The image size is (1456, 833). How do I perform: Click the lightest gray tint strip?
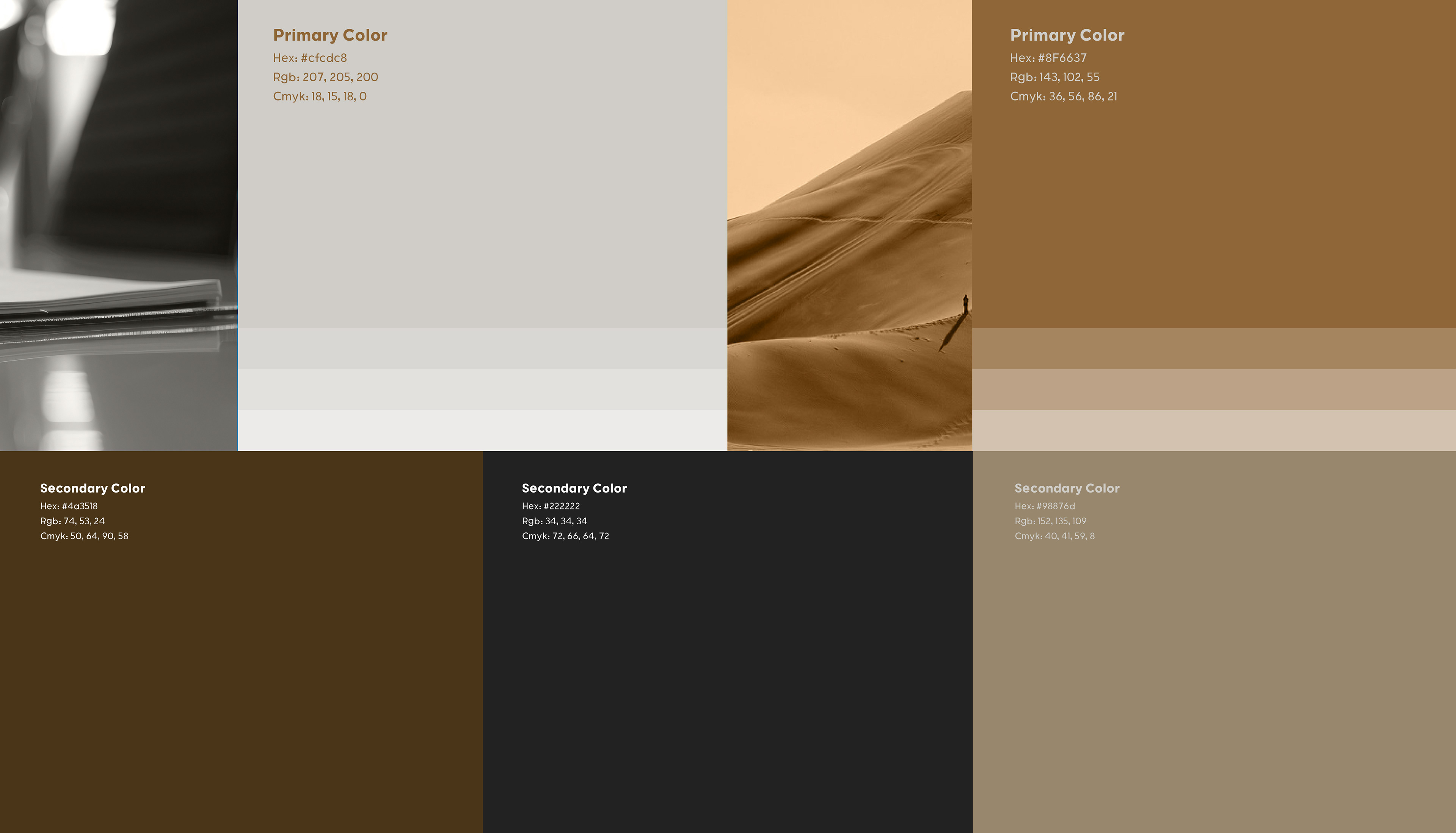482,430
